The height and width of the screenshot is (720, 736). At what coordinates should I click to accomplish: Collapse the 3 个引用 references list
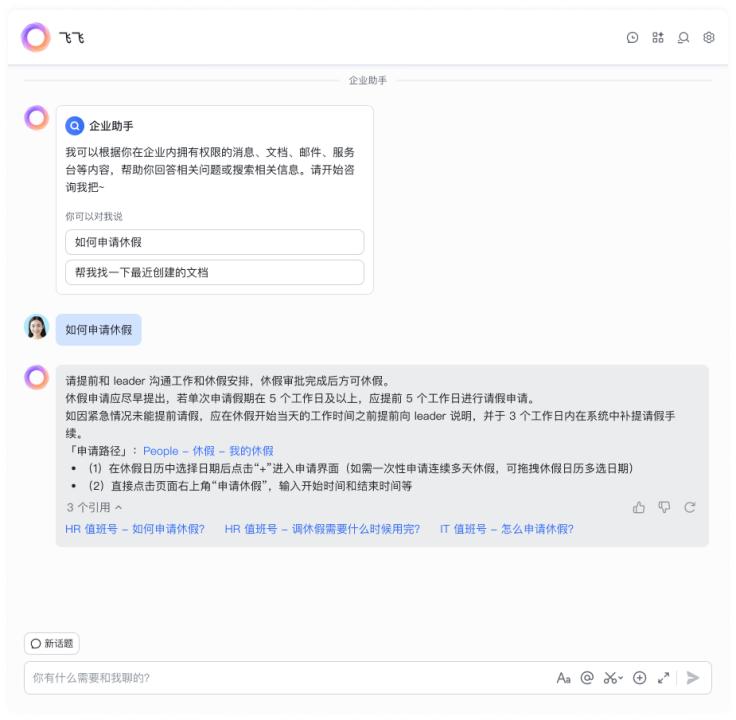(94, 507)
